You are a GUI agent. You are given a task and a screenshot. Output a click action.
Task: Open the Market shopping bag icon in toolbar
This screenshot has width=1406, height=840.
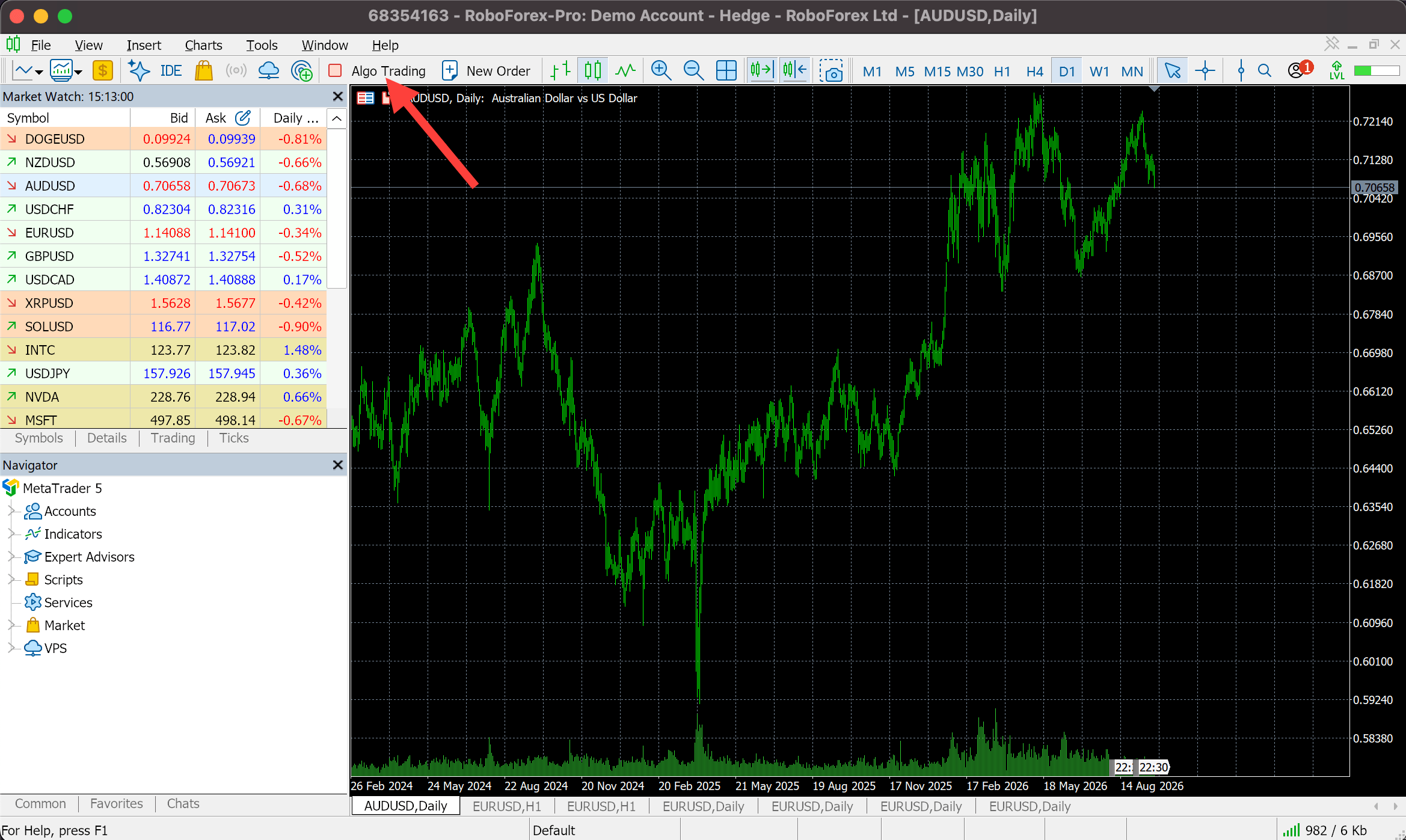pyautogui.click(x=204, y=71)
